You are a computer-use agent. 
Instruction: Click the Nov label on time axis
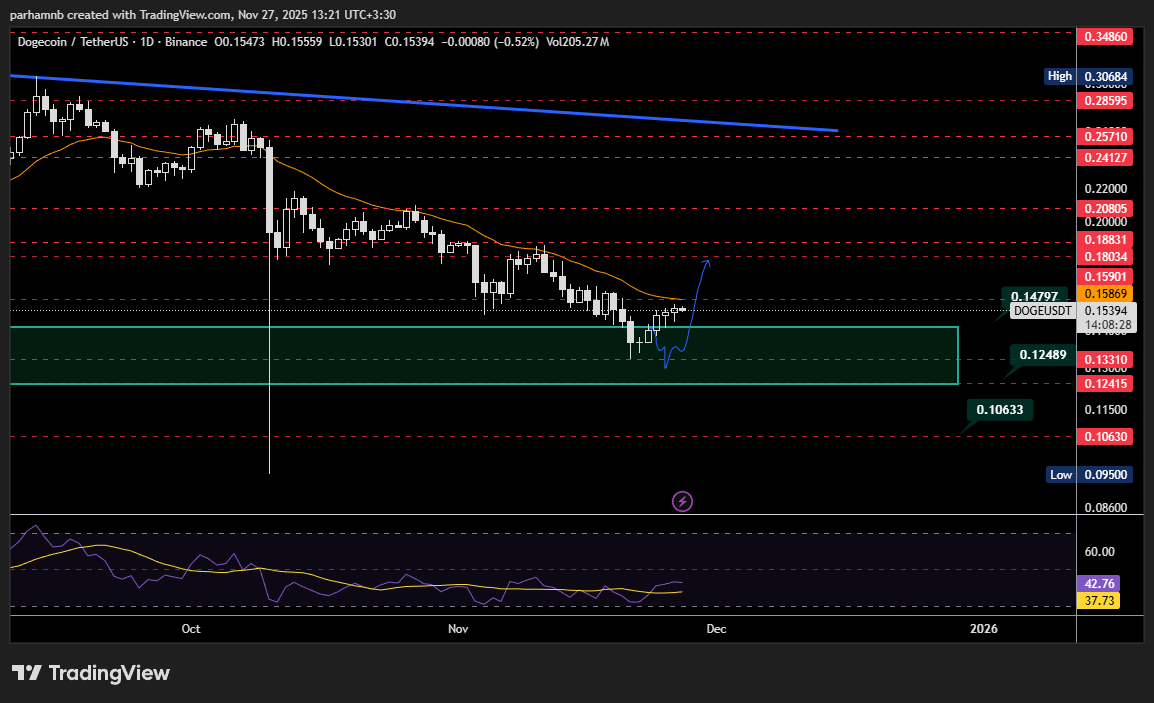458,629
